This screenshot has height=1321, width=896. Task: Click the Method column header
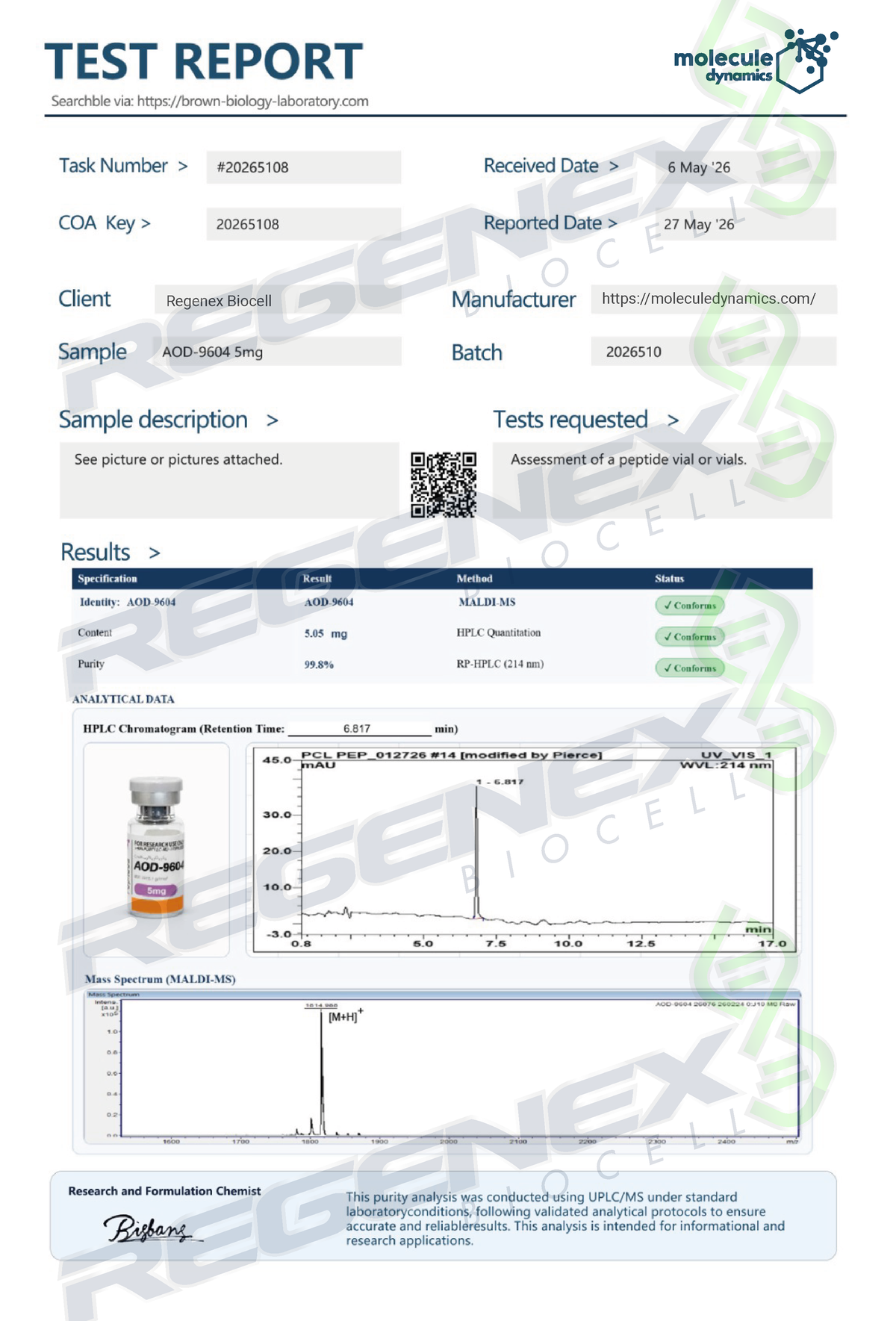[475, 579]
